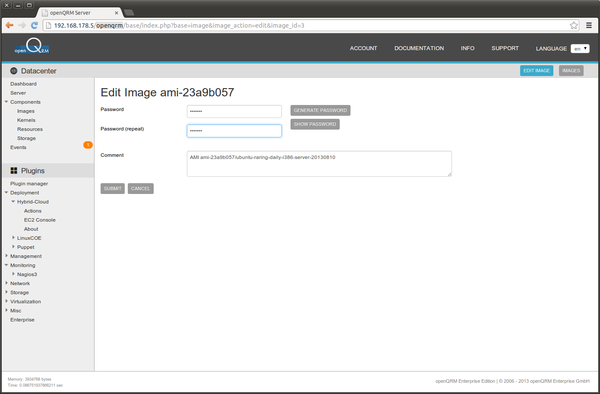Open the Plugin manager link
This screenshot has height=394, width=600.
click(x=29, y=184)
